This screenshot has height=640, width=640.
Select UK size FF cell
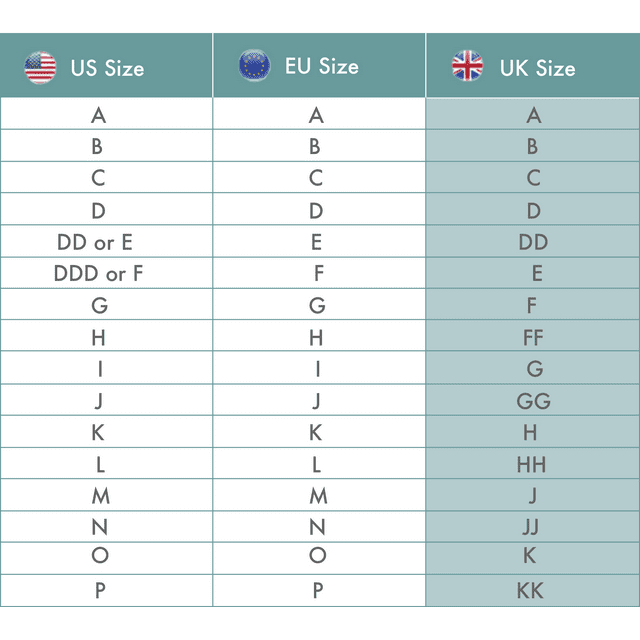[533, 337]
